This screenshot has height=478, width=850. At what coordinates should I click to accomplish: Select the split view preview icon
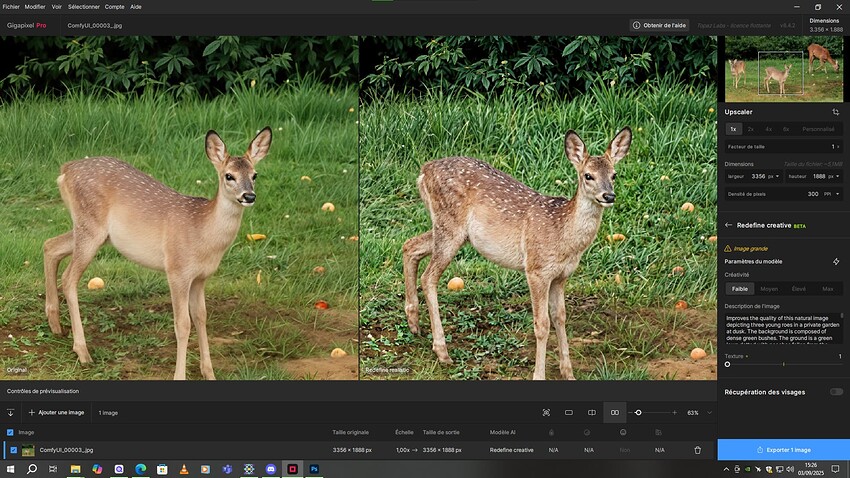tap(592, 412)
